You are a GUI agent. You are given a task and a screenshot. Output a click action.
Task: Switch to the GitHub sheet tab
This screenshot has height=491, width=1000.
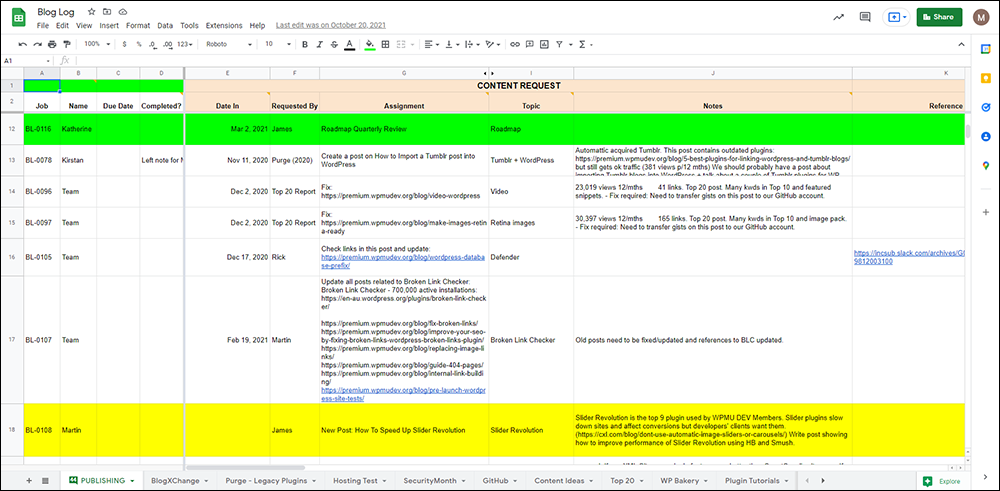[x=500, y=480]
